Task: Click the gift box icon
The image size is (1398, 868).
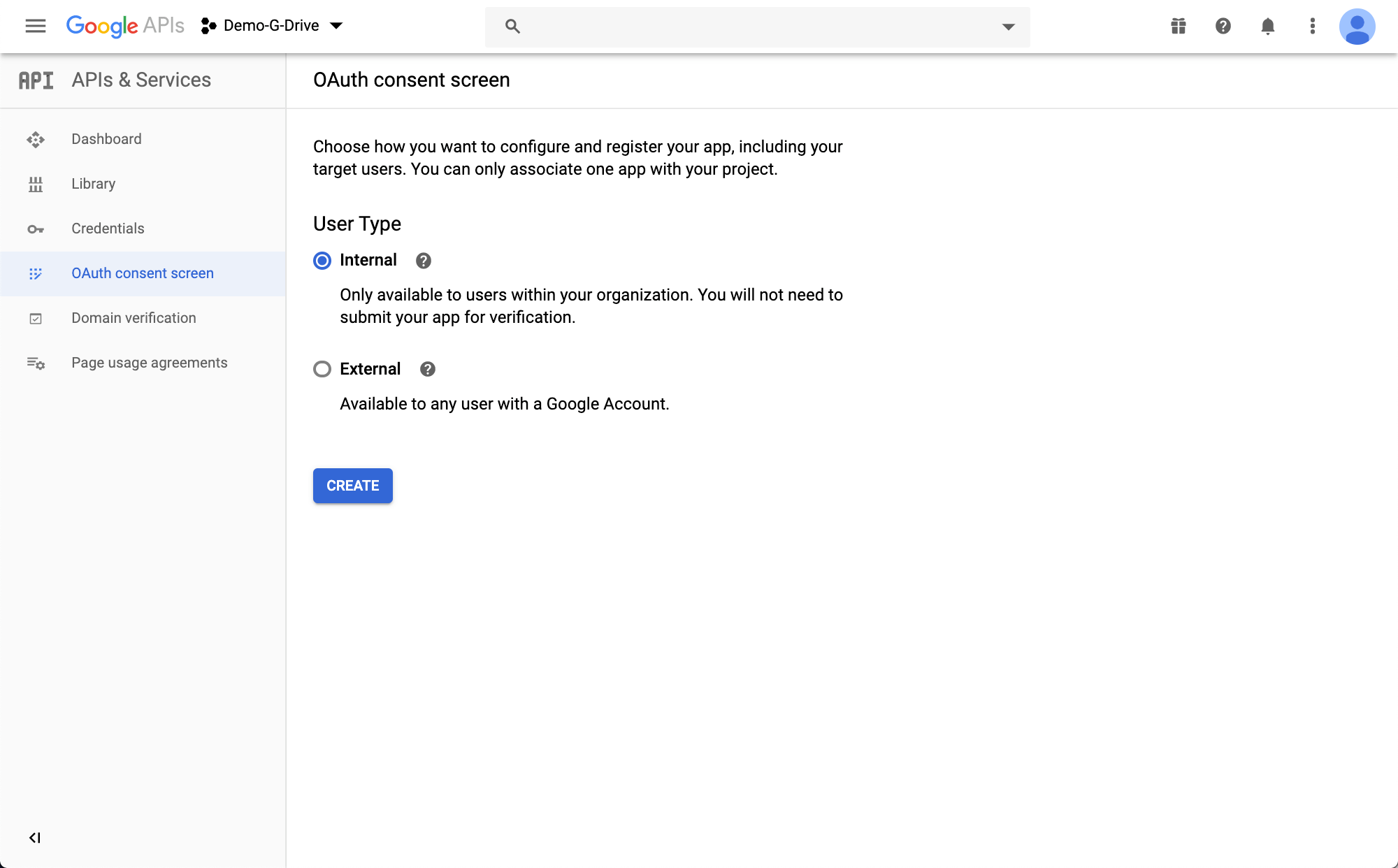Action: [x=1179, y=26]
